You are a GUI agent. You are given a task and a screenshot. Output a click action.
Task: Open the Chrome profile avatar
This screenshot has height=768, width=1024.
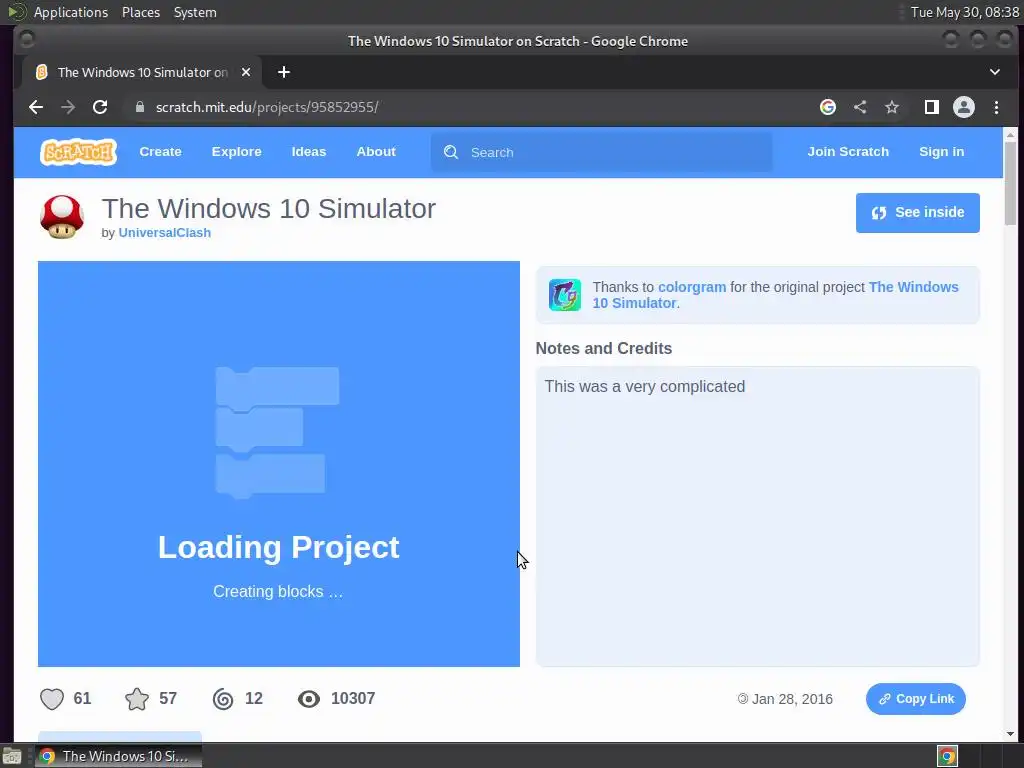(x=964, y=107)
